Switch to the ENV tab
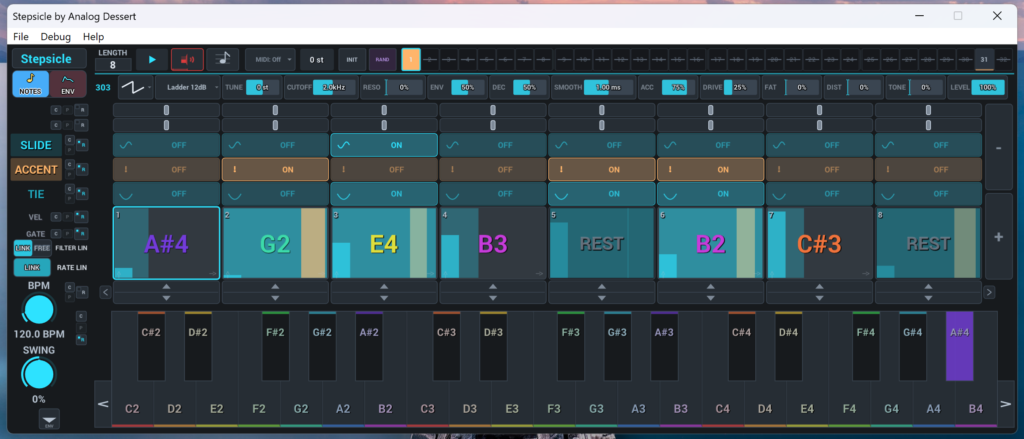Viewport: 1024px width, 439px height. [68, 84]
